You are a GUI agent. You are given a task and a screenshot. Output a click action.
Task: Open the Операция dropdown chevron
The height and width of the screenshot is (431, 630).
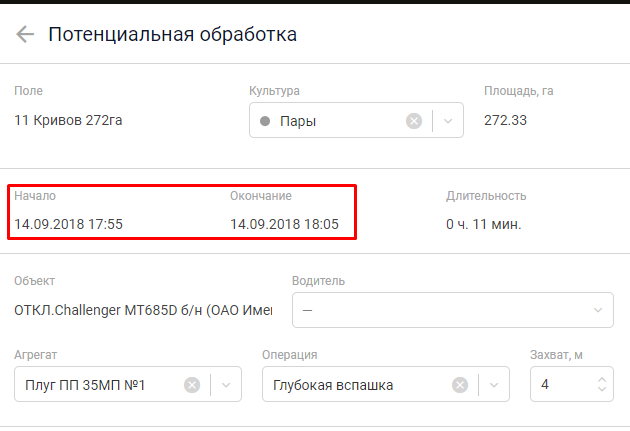(x=494, y=385)
